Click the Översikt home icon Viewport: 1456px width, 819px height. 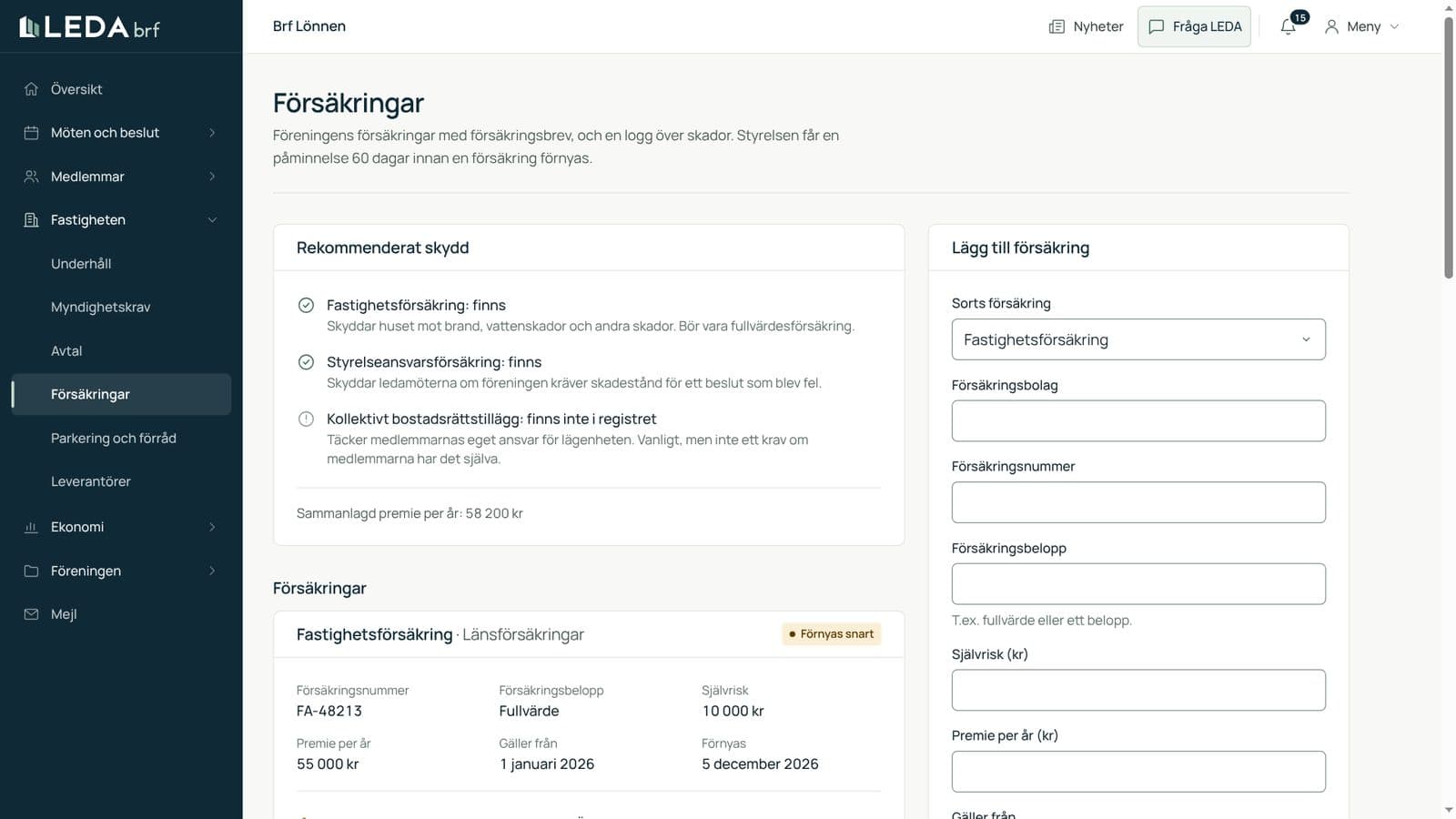(31, 89)
